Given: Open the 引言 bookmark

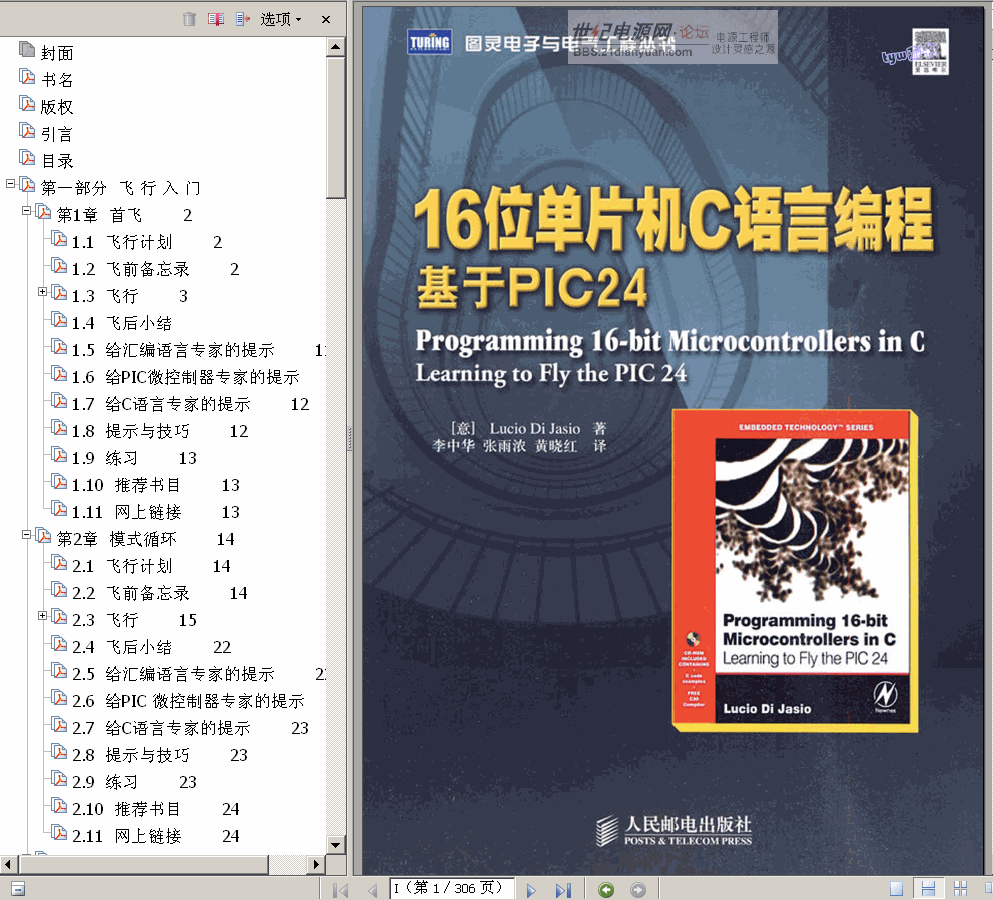Looking at the screenshot, I should click(x=57, y=134).
